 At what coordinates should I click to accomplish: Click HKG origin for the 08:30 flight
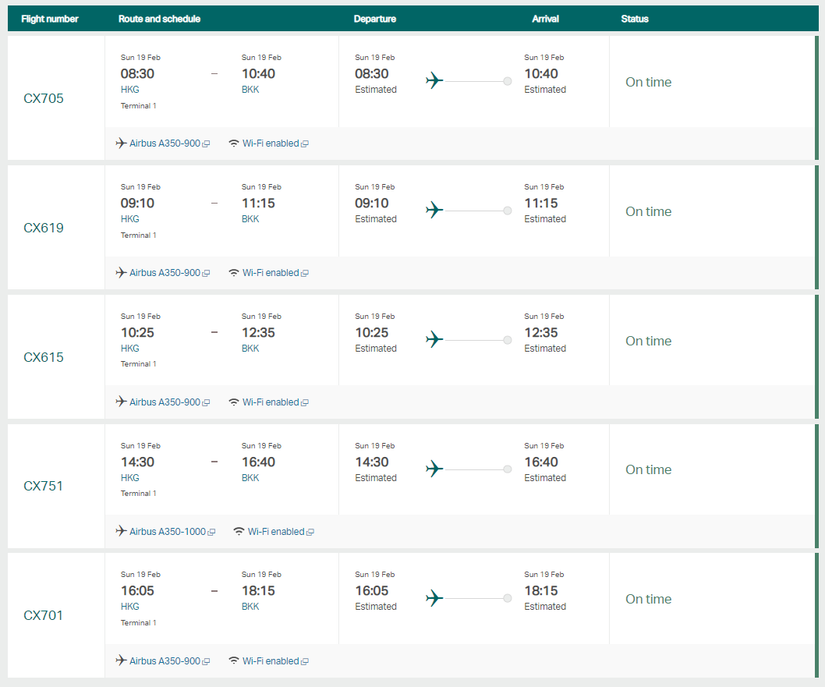coord(130,89)
